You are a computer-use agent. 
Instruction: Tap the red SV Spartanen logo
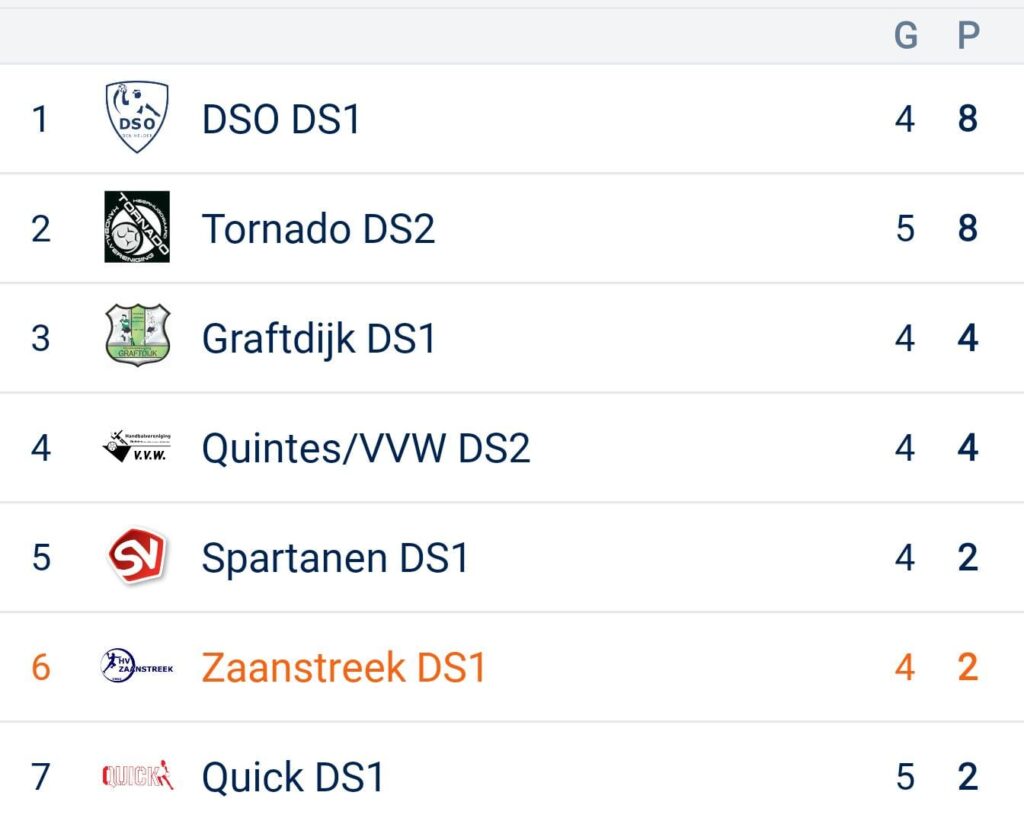pos(137,556)
